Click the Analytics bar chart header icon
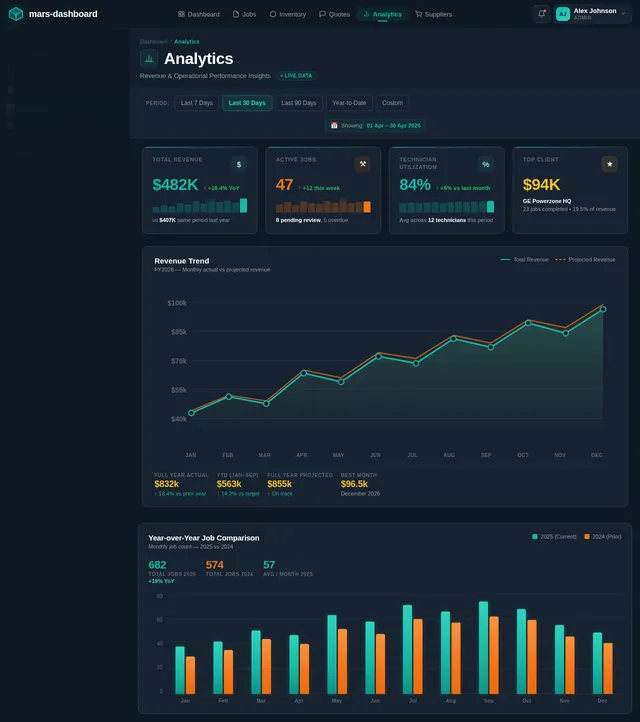The image size is (640, 722). tap(149, 59)
